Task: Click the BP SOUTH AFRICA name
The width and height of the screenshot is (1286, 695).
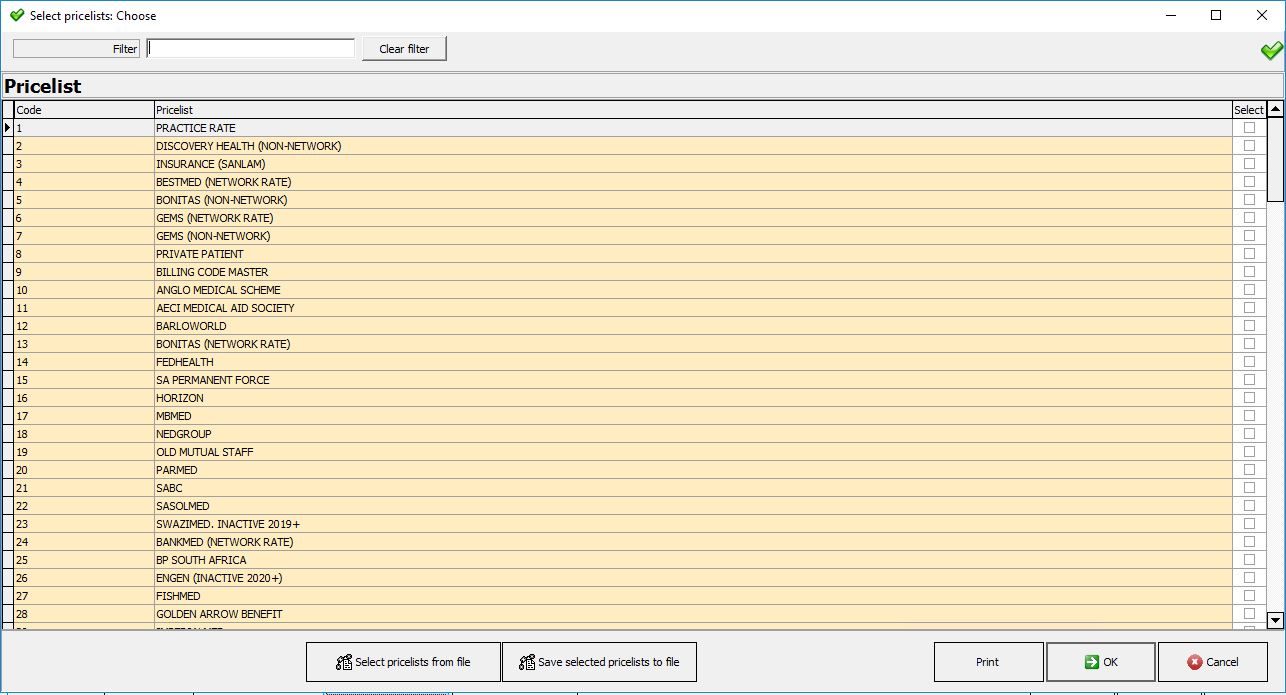Action: [201, 560]
